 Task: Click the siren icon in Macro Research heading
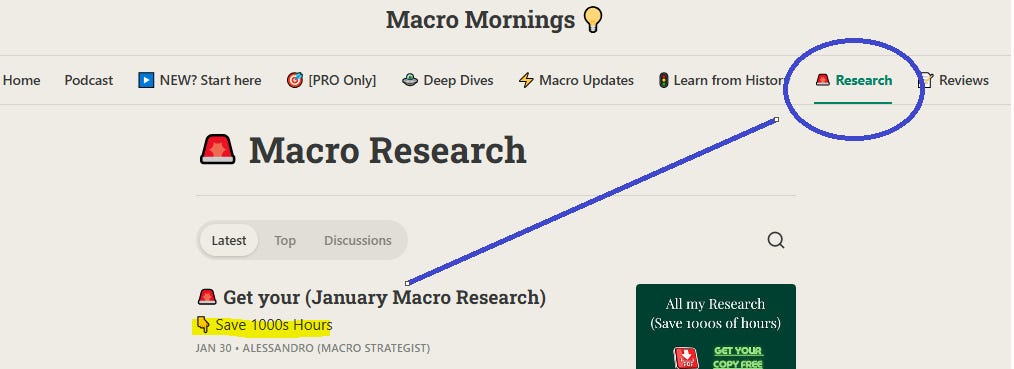(218, 149)
